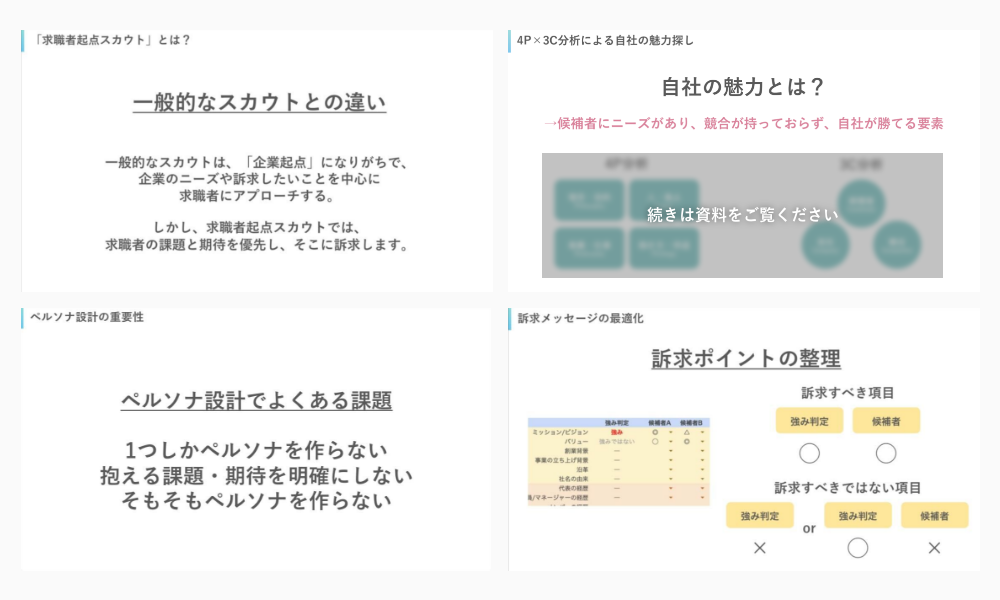
Task: Click 候補者 box under 訴求すべき項目
Action: pos(886,421)
